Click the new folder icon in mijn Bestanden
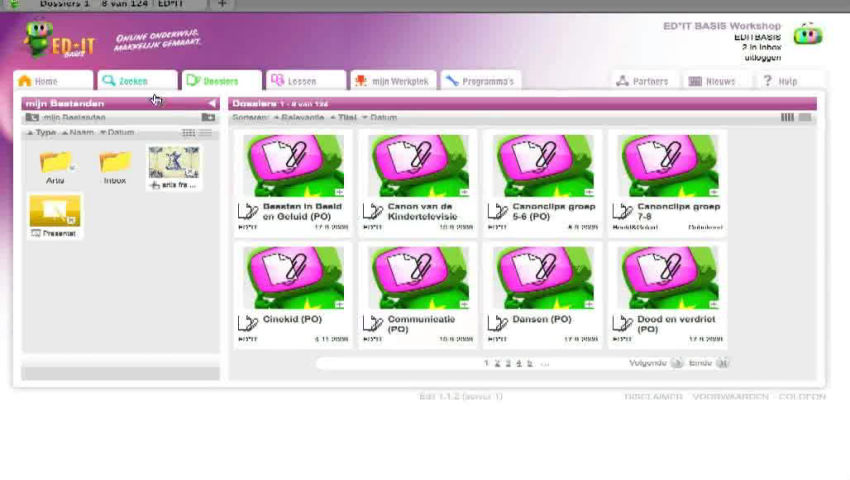The height and width of the screenshot is (480, 850). click(x=208, y=117)
